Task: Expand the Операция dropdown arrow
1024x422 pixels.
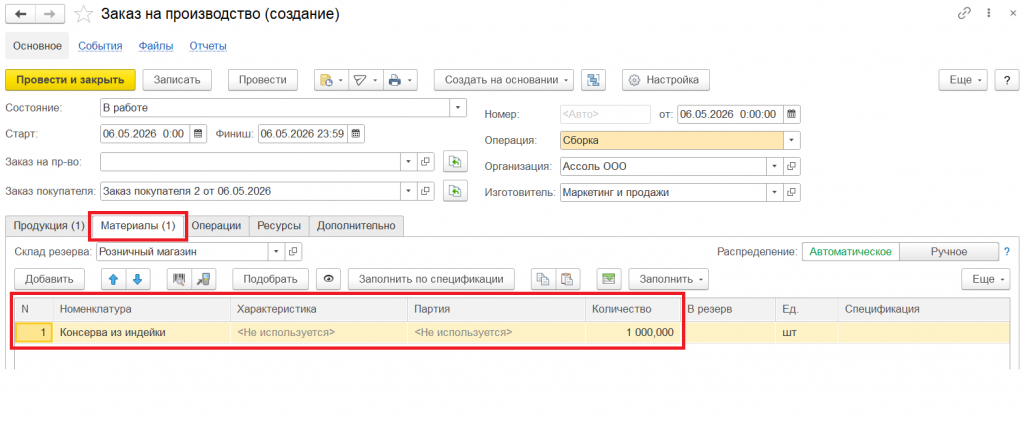Action: point(792,140)
